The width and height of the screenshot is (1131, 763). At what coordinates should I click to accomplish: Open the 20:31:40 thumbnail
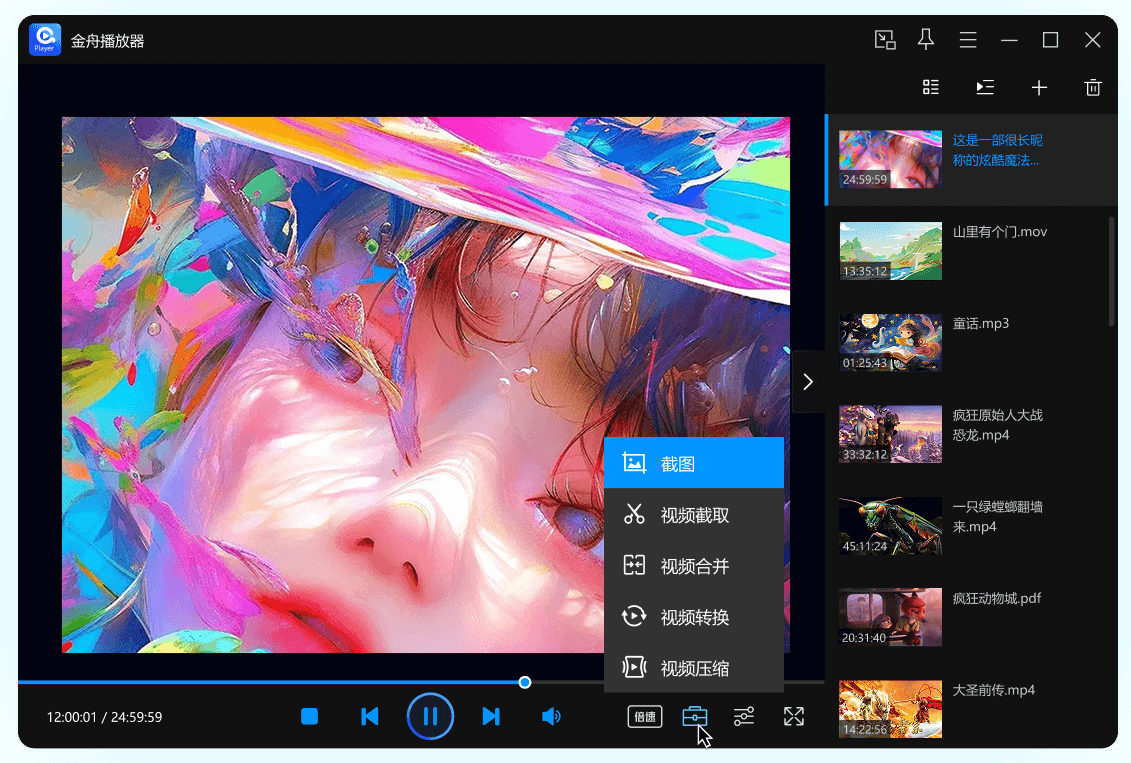pyautogui.click(x=890, y=617)
